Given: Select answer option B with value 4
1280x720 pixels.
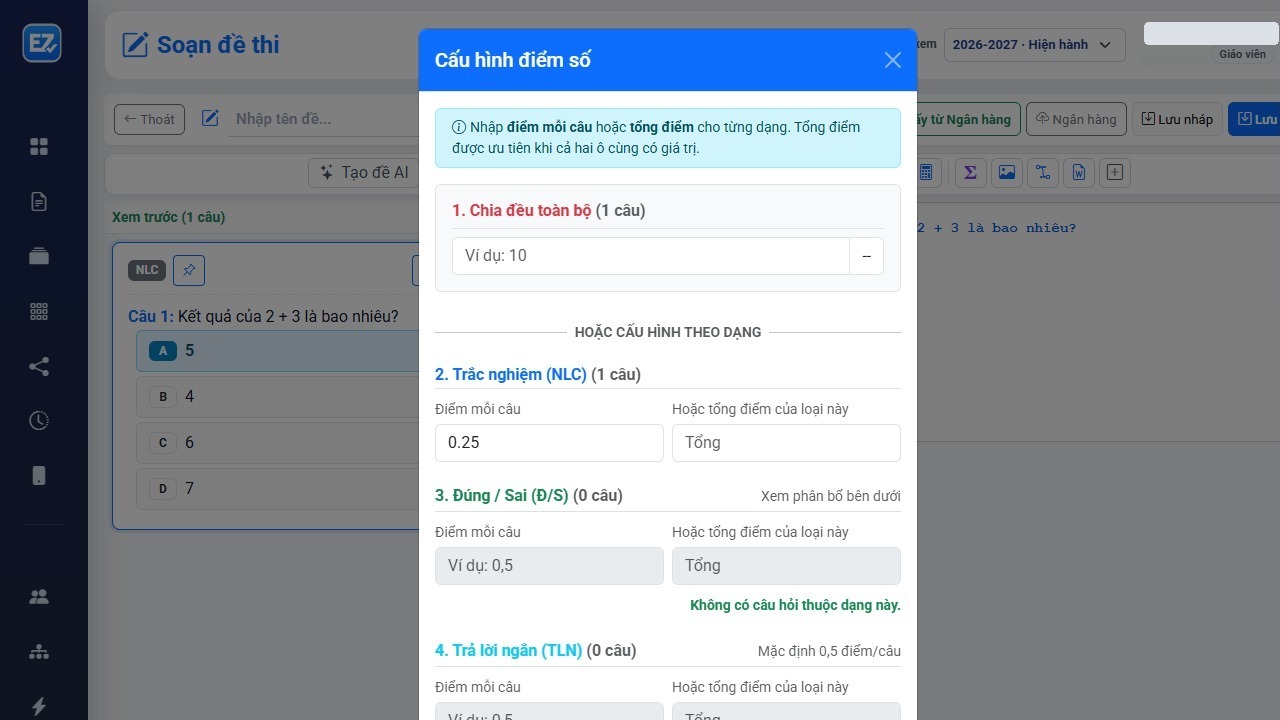Looking at the screenshot, I should [x=278, y=397].
